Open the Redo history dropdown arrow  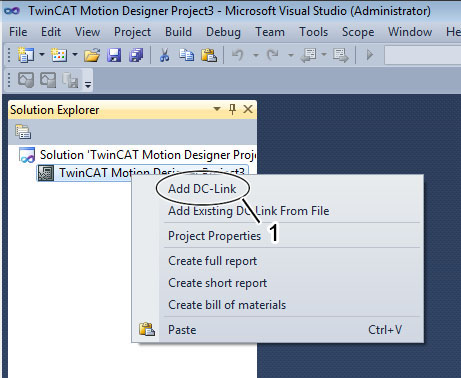point(291,55)
